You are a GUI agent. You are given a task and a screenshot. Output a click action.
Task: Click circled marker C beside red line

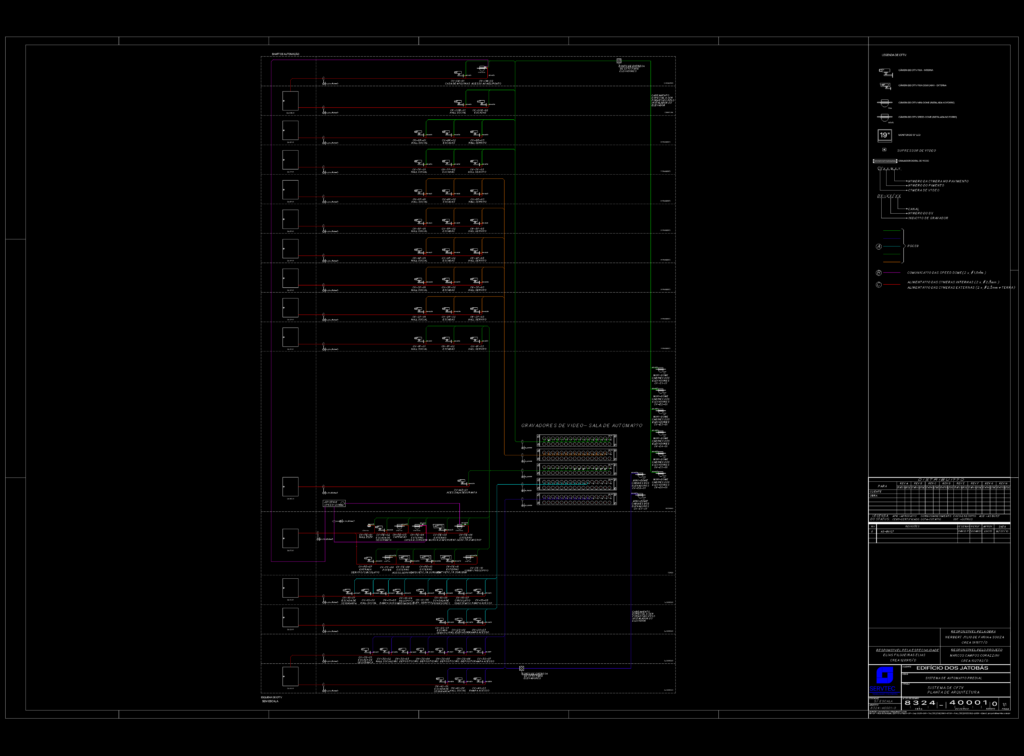[x=878, y=284]
